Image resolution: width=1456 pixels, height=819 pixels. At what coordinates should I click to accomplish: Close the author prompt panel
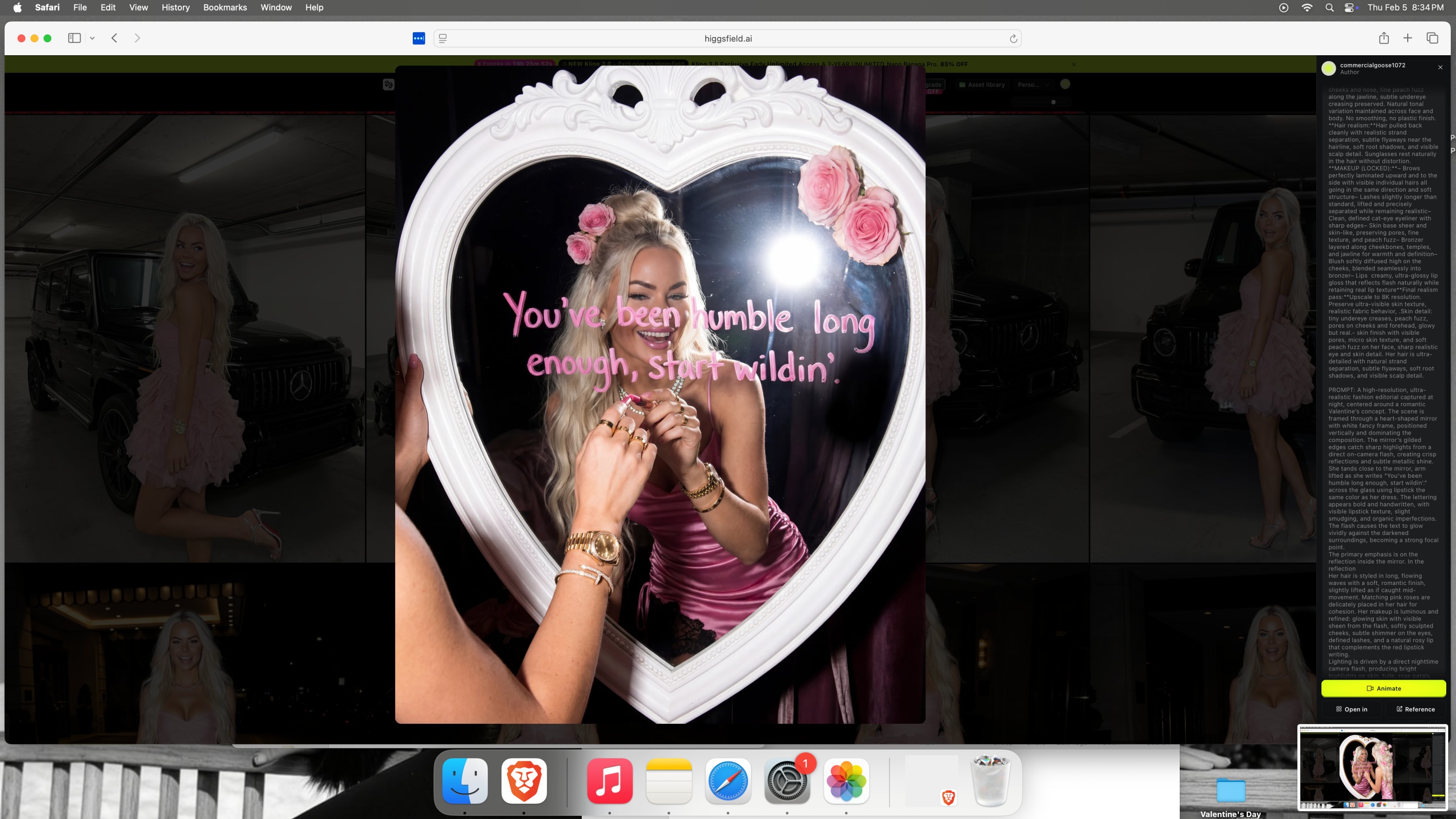coord(1440,67)
